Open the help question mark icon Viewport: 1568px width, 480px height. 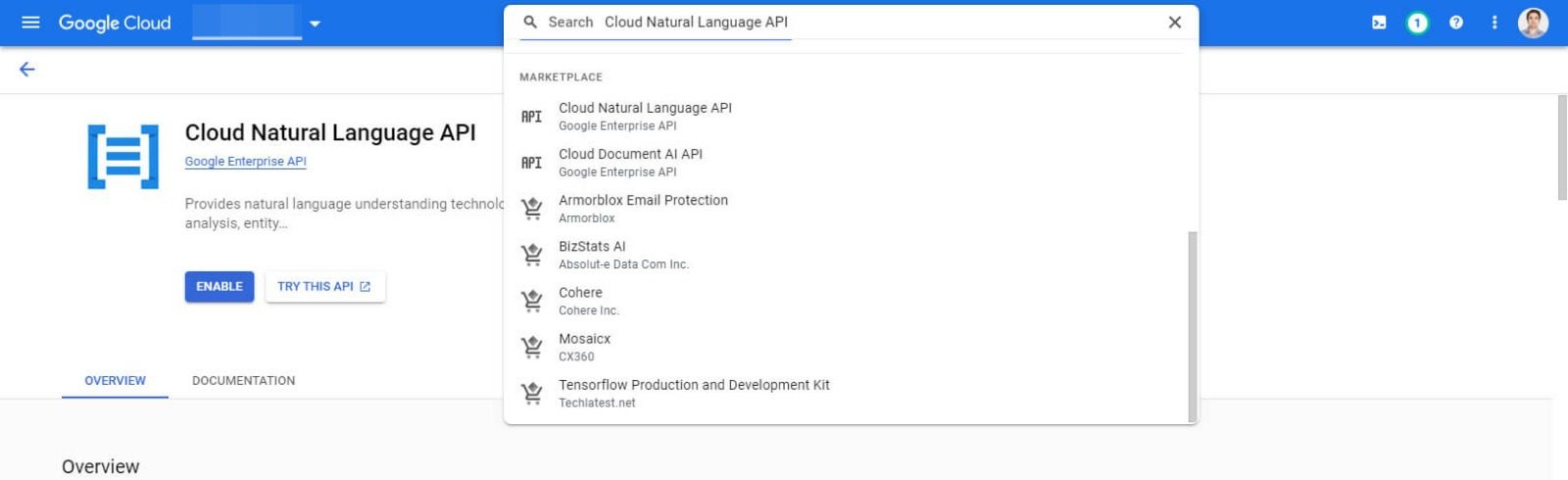click(x=1456, y=23)
